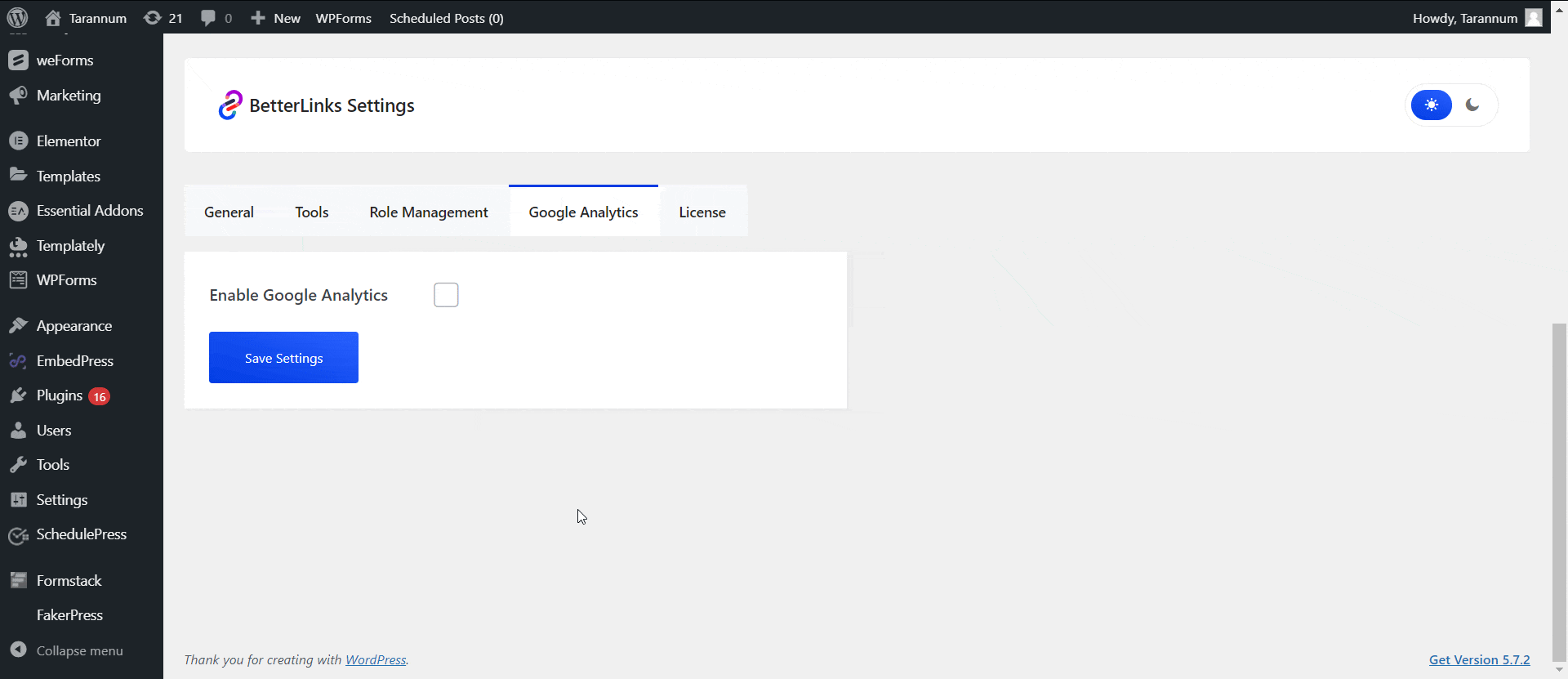Open the Howdy, Tarannum account menu
Viewport: 1568px width, 679px height.
[x=1465, y=17]
